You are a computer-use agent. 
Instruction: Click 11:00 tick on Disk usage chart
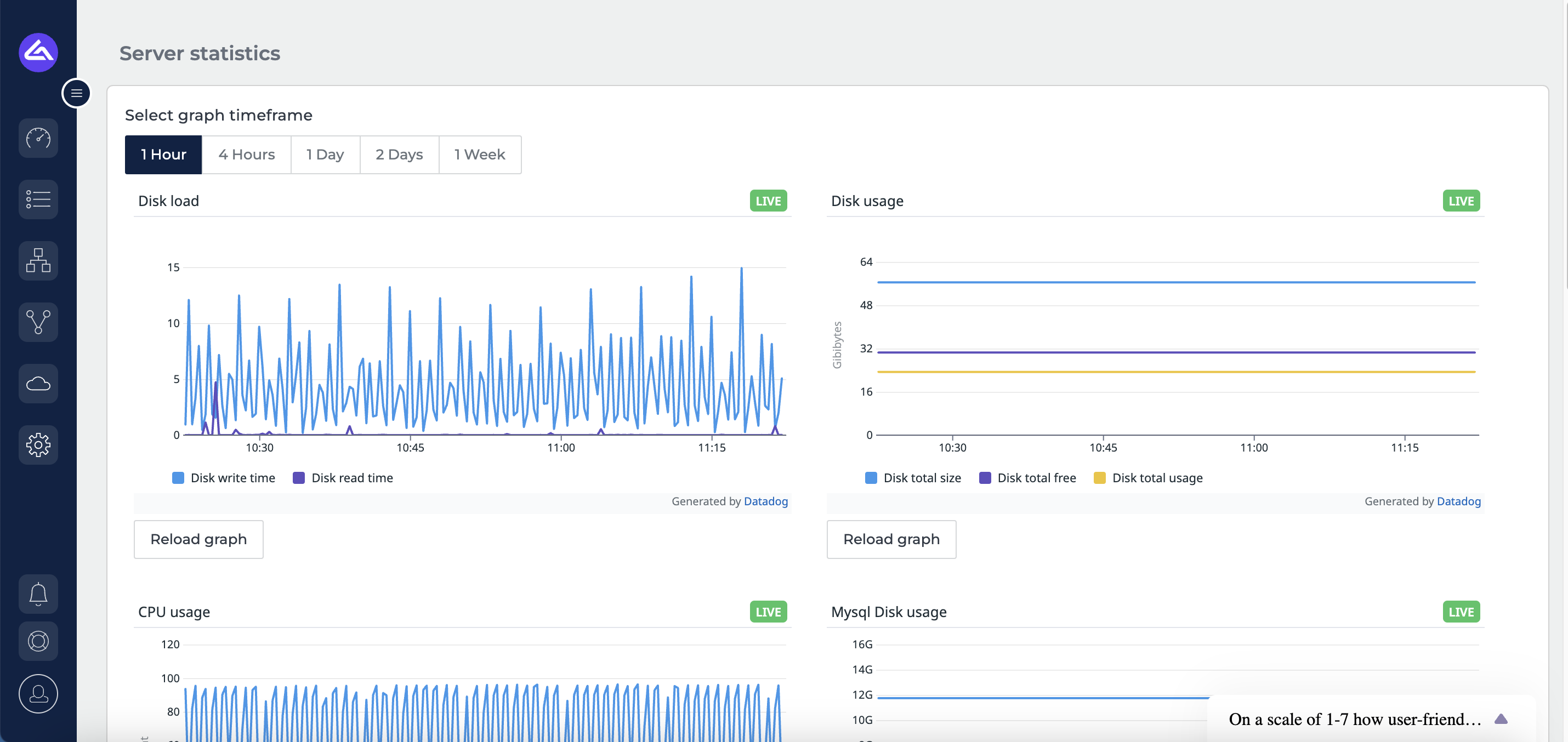[x=1254, y=448]
